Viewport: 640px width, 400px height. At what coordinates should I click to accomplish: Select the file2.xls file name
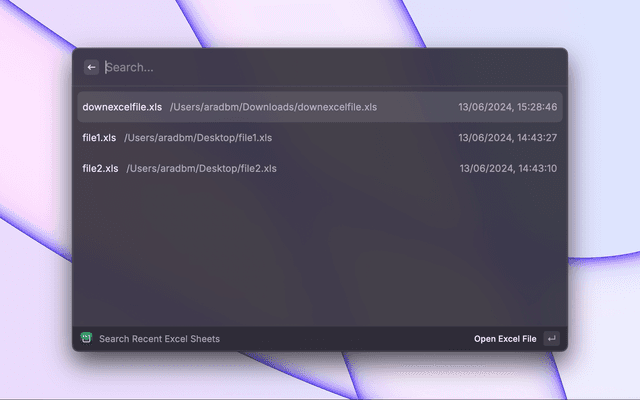click(x=100, y=168)
